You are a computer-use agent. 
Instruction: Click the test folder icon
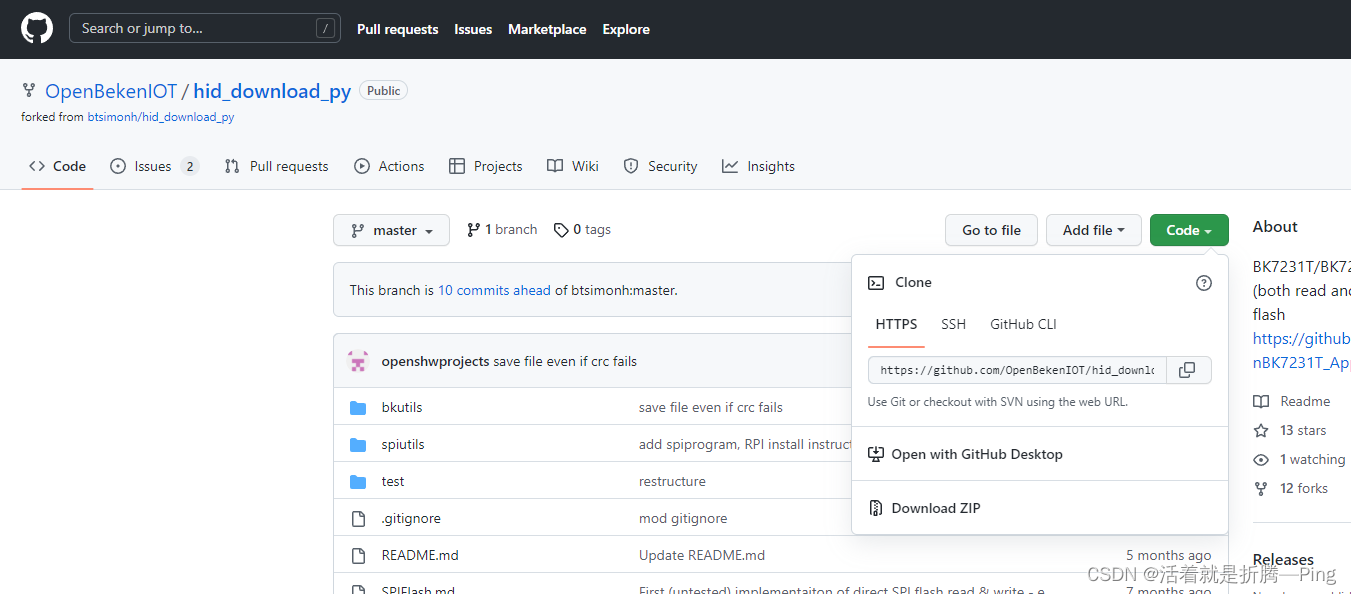[x=358, y=481]
